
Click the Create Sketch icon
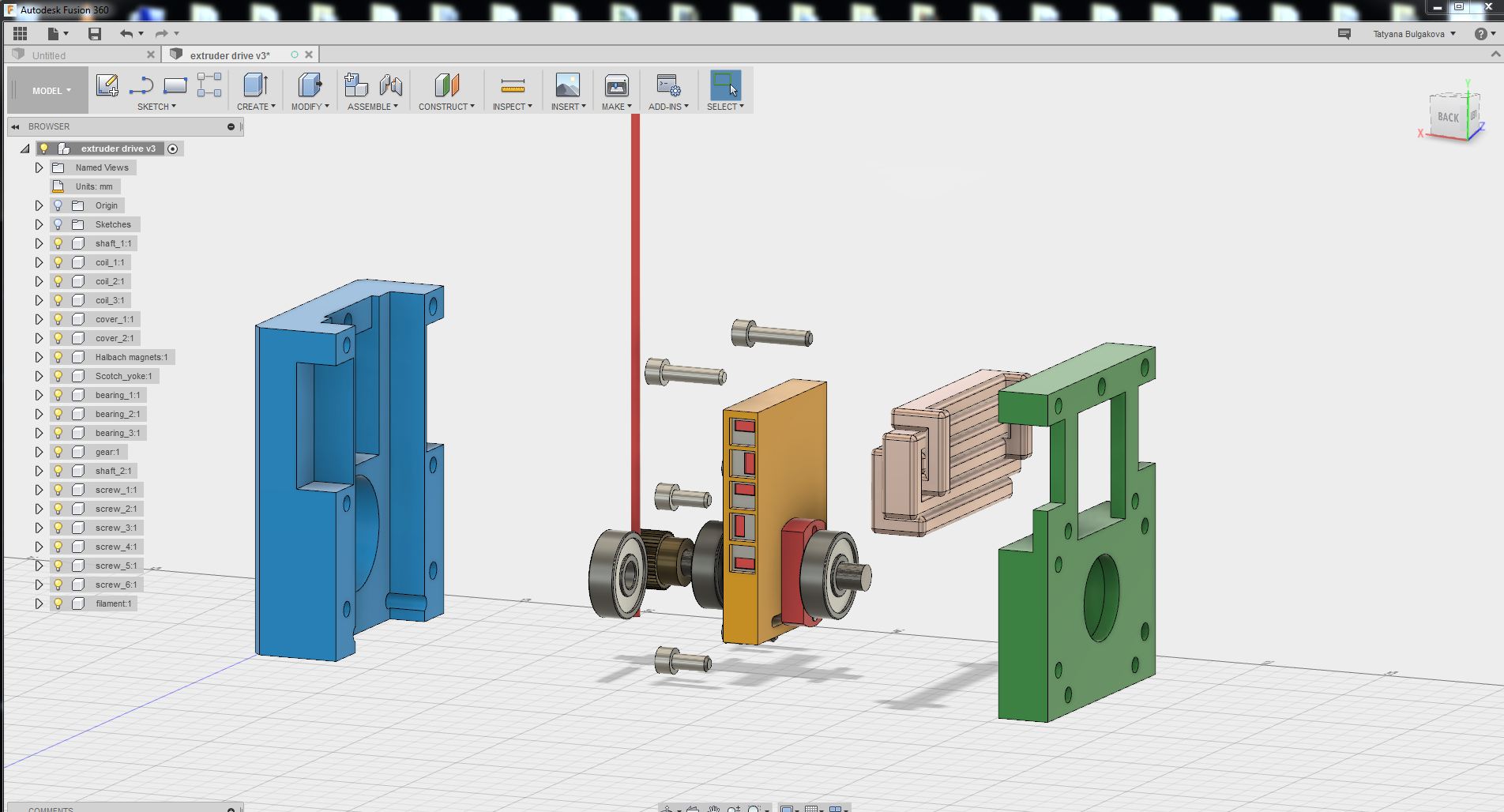click(x=107, y=85)
